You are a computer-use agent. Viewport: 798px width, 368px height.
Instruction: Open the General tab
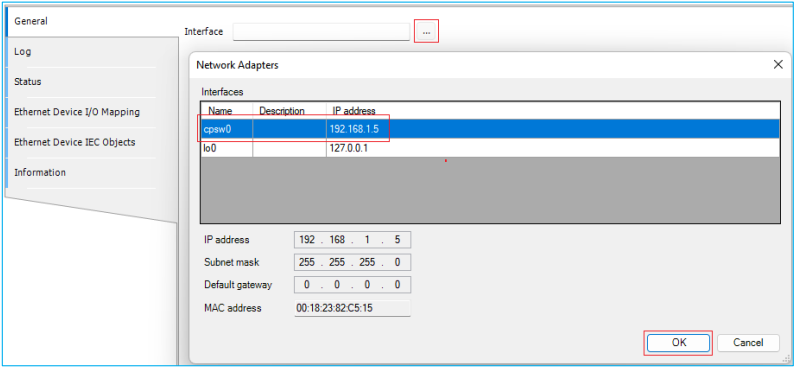tap(92, 21)
